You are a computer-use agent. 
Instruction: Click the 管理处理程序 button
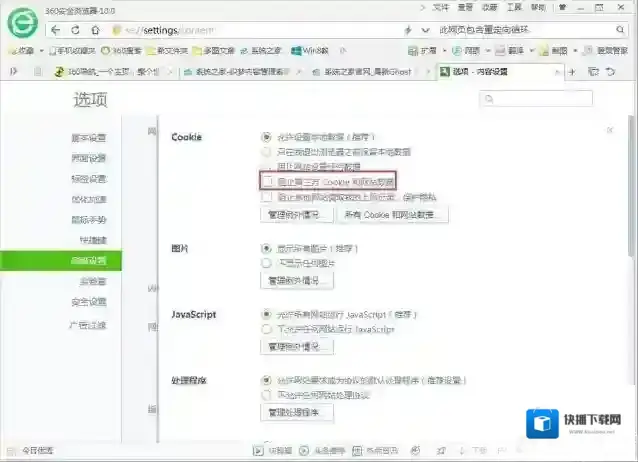point(296,412)
